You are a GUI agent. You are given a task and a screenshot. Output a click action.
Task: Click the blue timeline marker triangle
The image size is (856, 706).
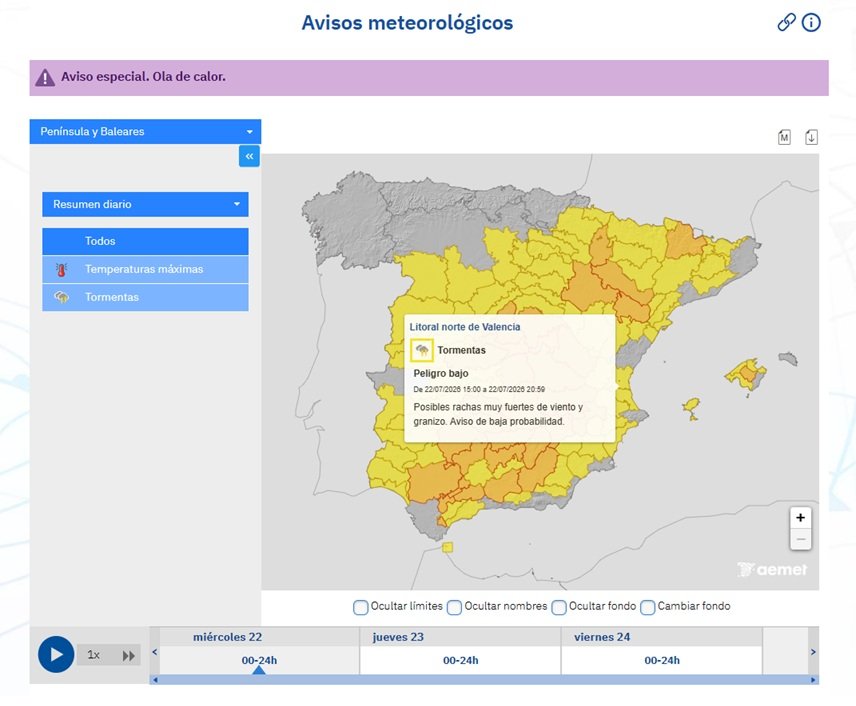259,669
